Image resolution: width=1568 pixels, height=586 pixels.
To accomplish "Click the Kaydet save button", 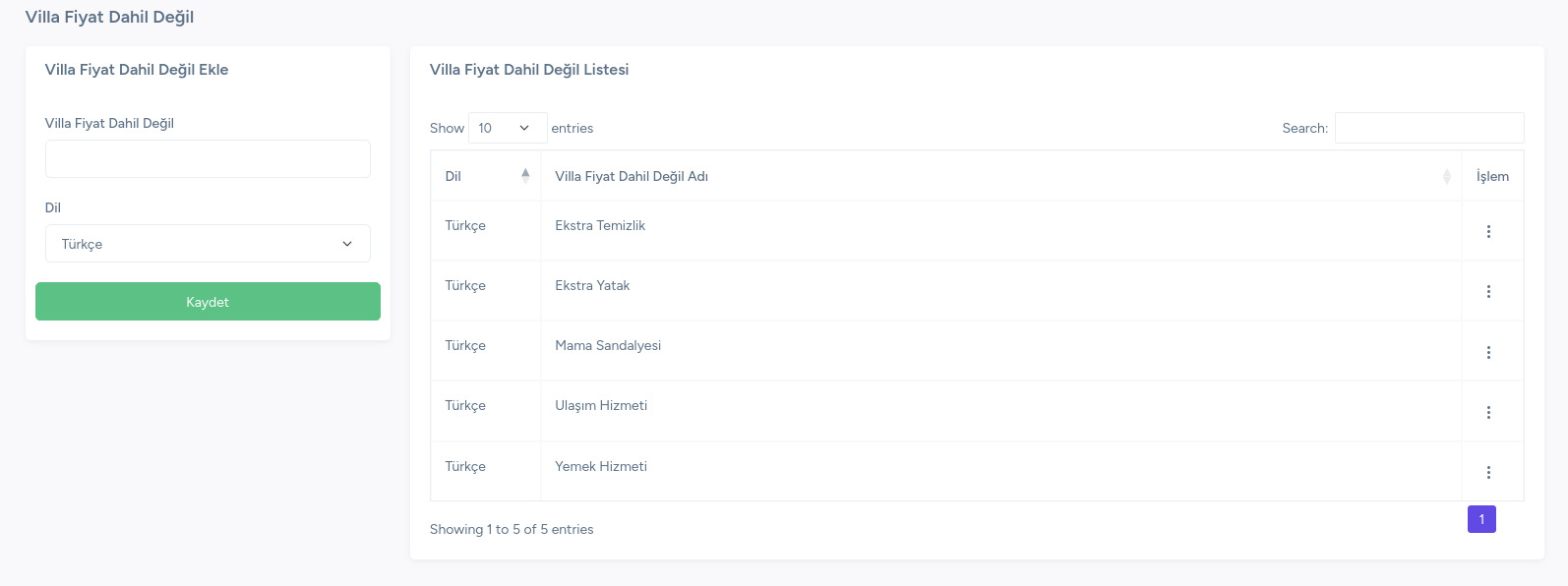I will 208,302.
